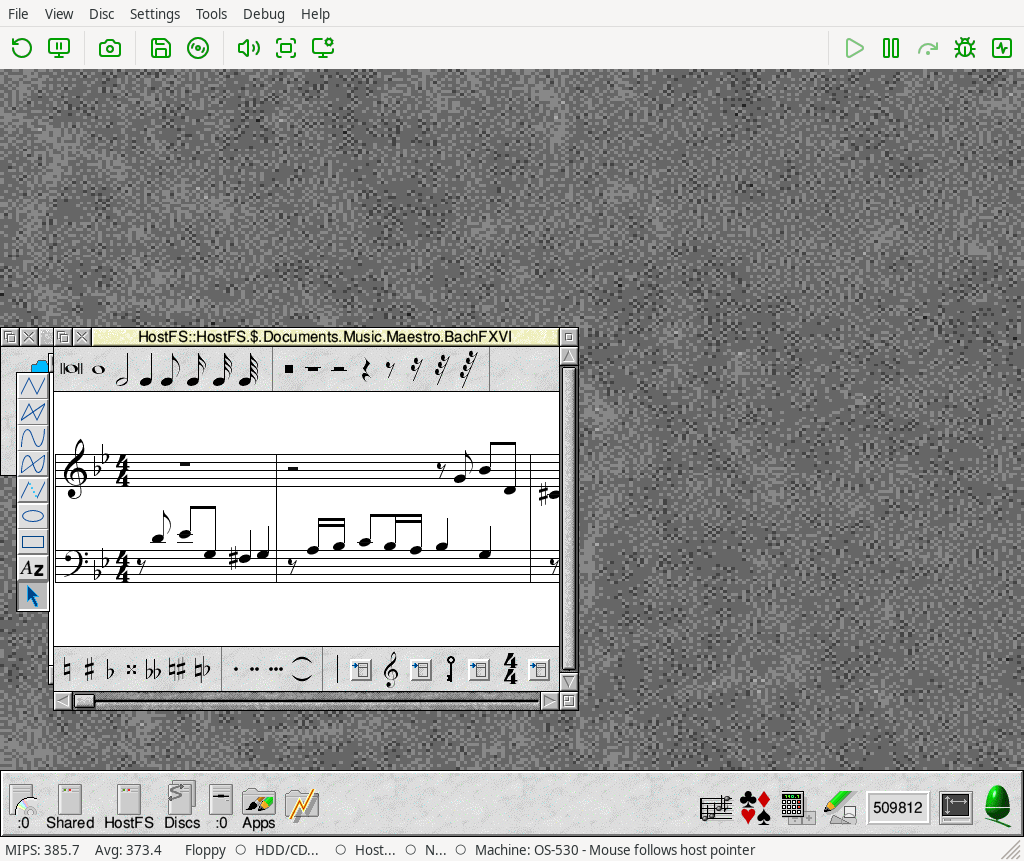Pick the double sharp (x) accidental

click(131, 670)
